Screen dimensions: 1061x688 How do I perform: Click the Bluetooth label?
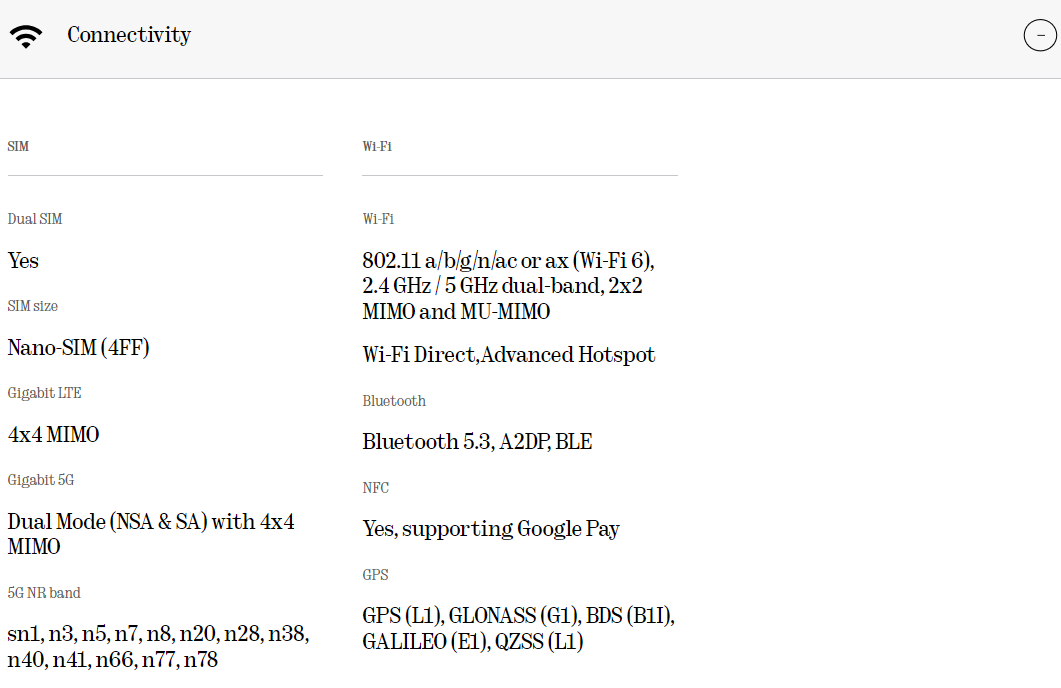click(x=394, y=401)
